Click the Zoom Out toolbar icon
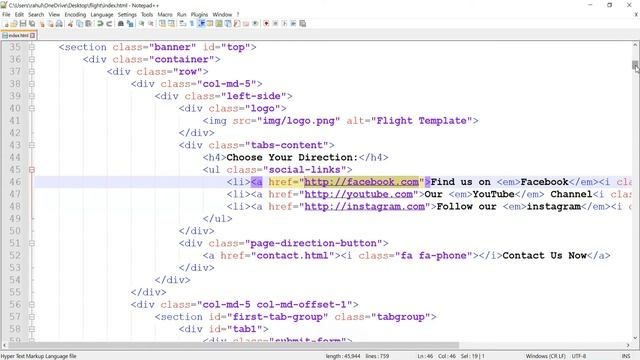Screen dimensions: 640x360 (x=151, y=24)
